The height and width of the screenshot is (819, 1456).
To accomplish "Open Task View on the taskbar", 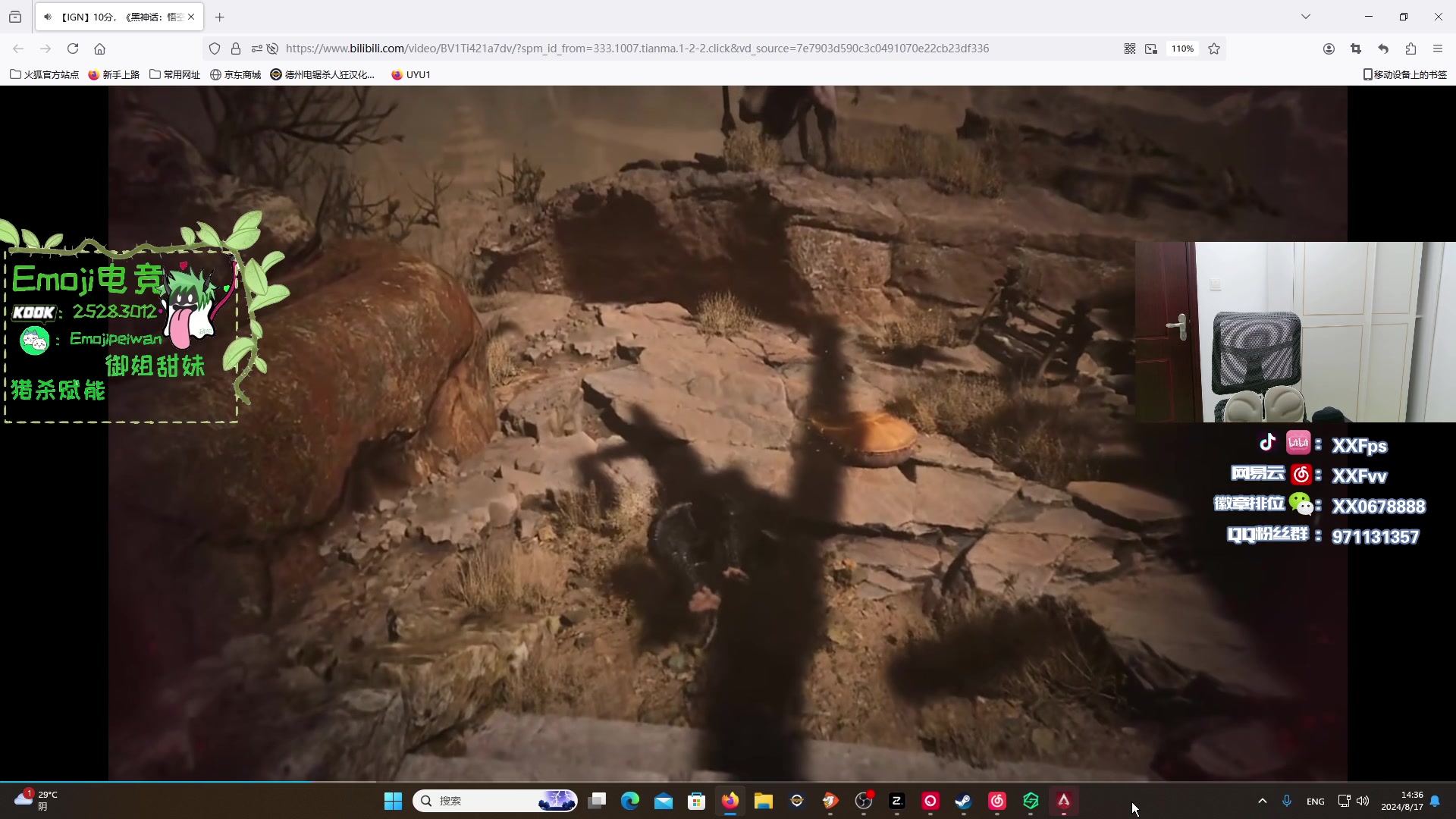I will point(598,801).
